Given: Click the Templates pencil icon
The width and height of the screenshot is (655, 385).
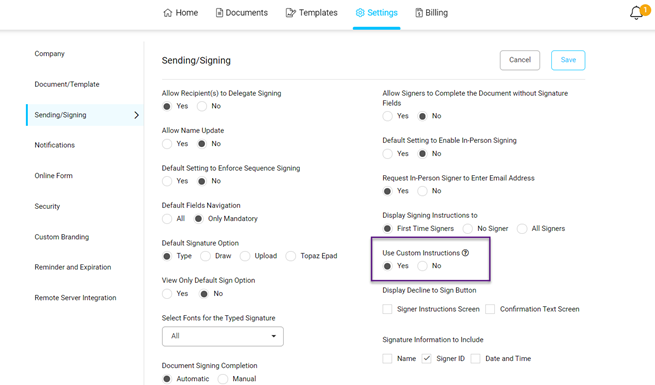Looking at the screenshot, I should (290, 13).
